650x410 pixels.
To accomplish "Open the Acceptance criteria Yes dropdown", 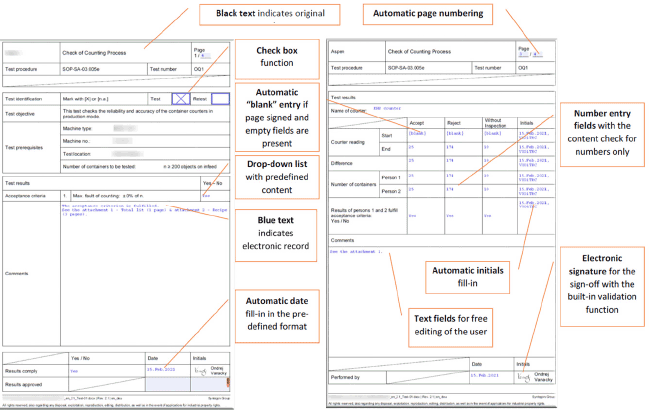I will click(x=206, y=196).
